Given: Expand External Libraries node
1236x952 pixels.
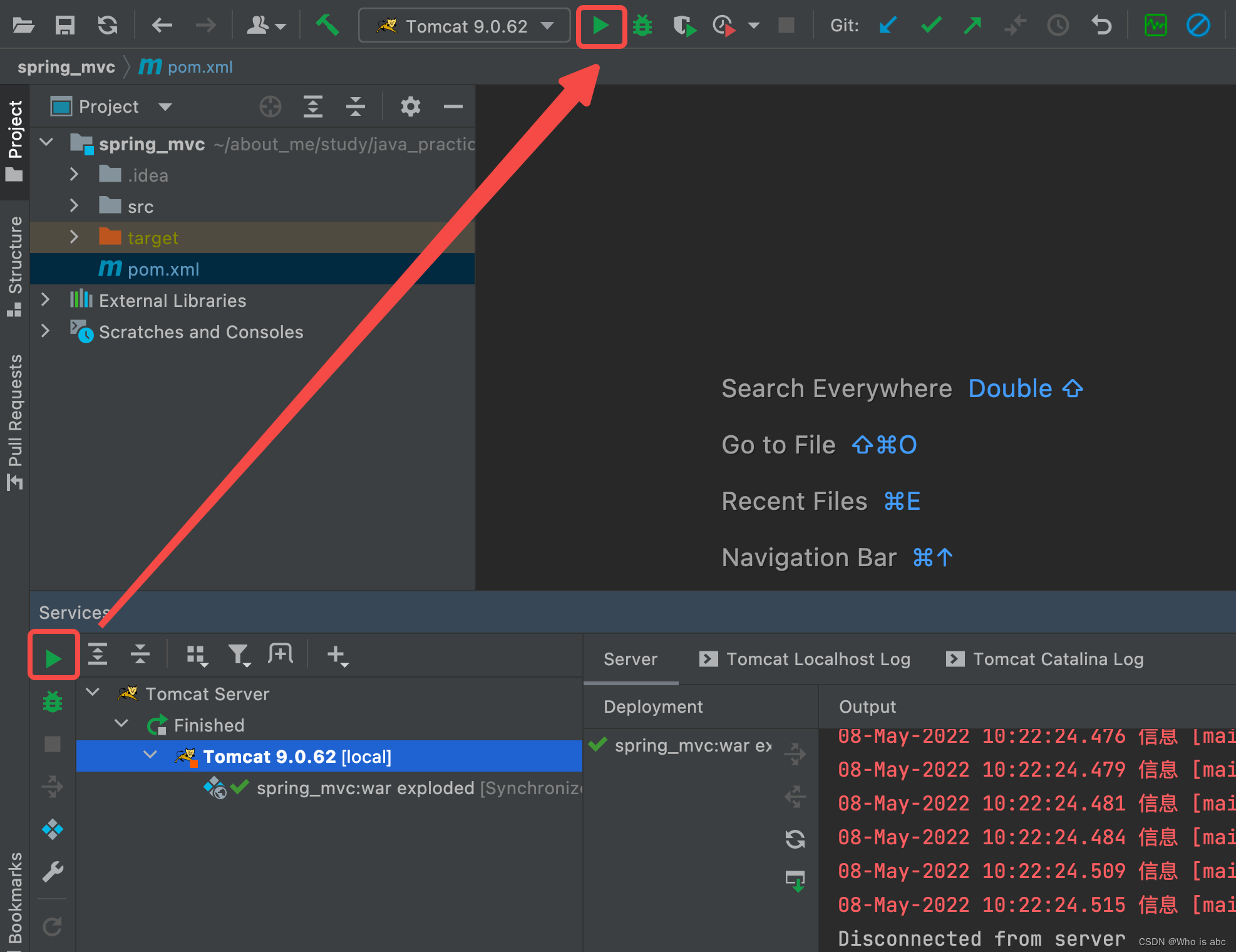Looking at the screenshot, I should pyautogui.click(x=46, y=300).
